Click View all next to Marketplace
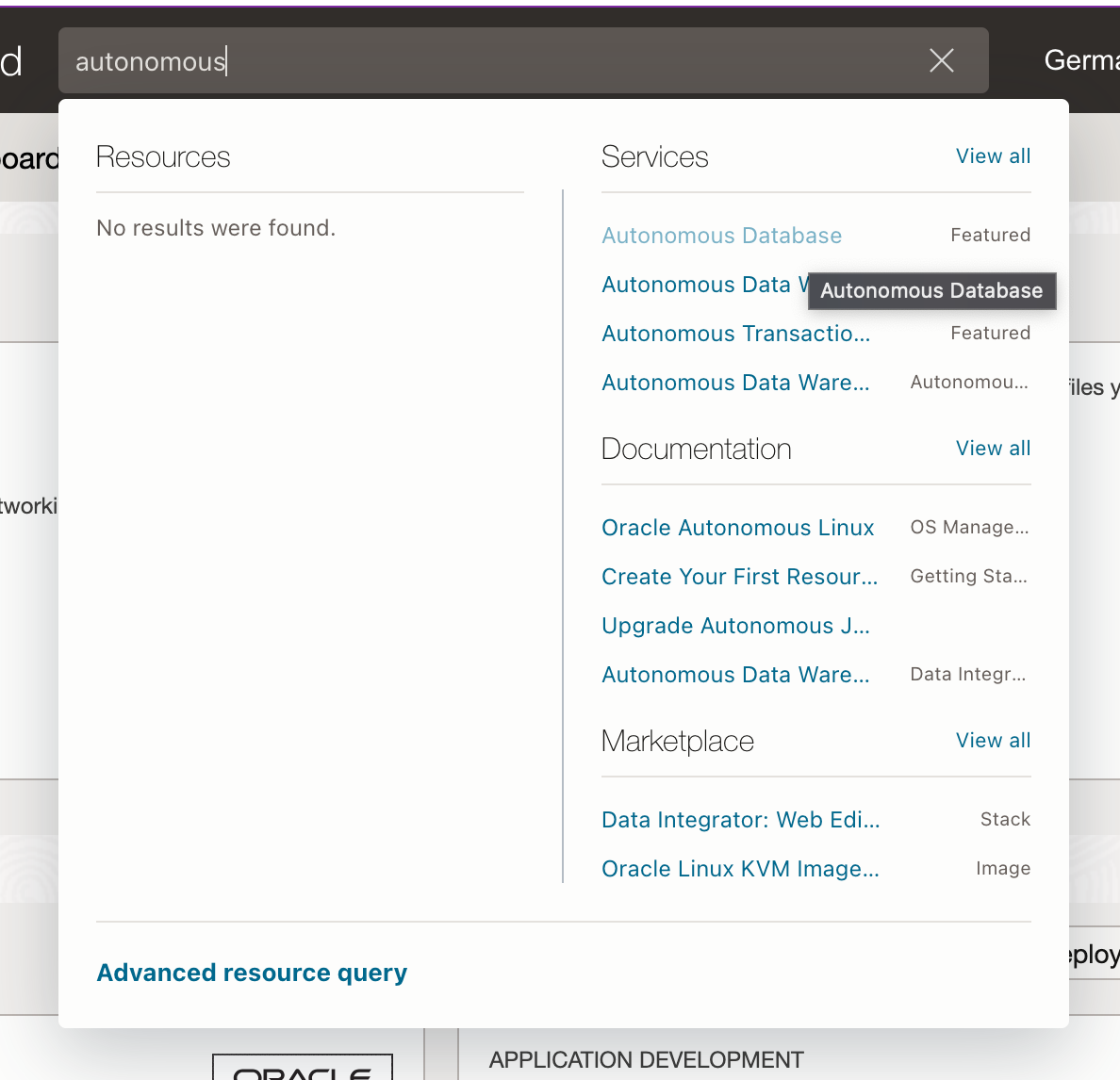This screenshot has width=1120, height=1080. (993, 740)
